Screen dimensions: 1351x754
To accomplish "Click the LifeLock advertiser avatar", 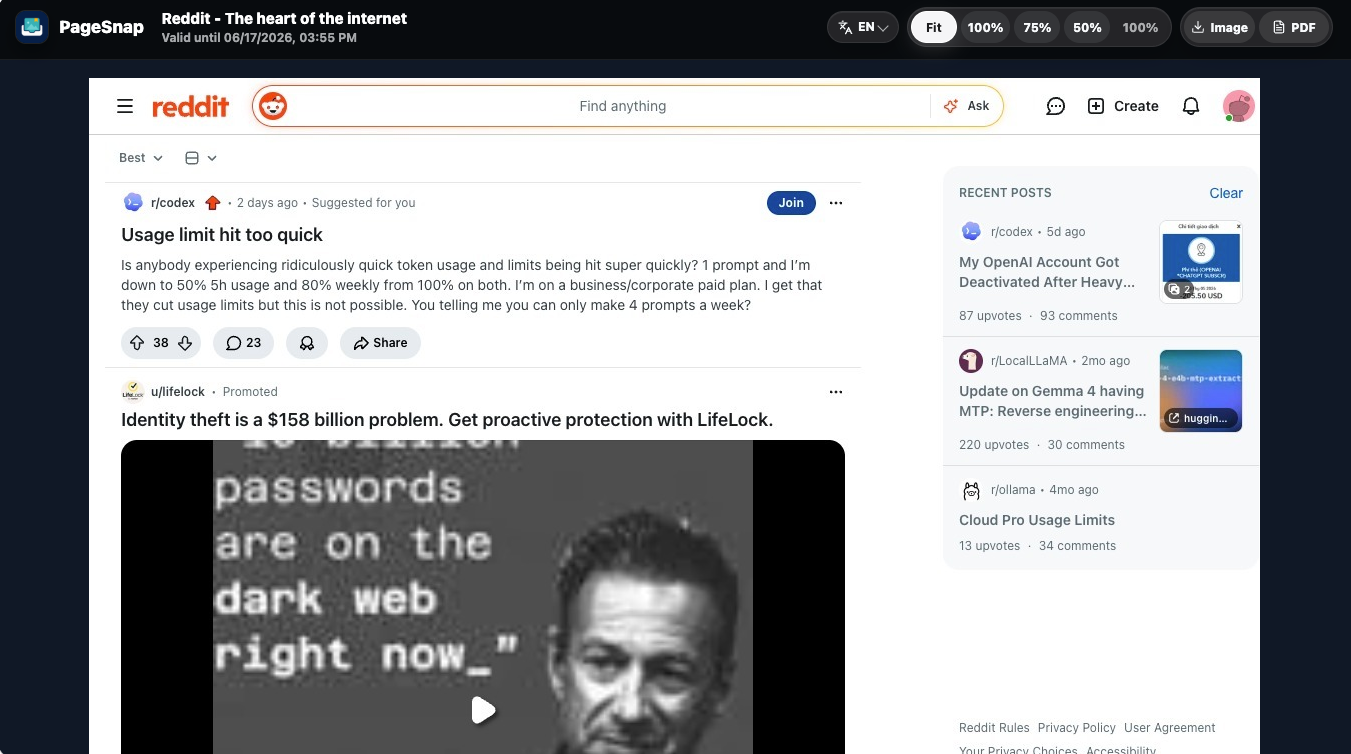I will pos(133,392).
